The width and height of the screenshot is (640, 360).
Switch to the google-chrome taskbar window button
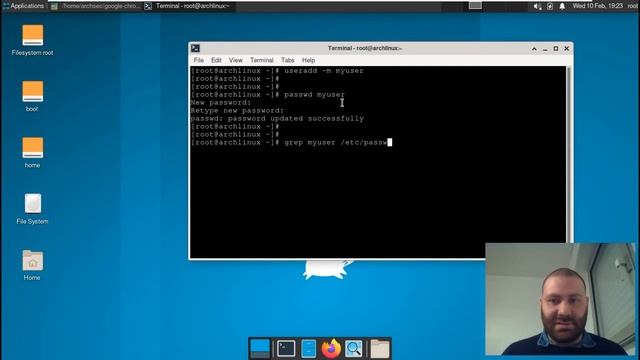pos(96,6)
